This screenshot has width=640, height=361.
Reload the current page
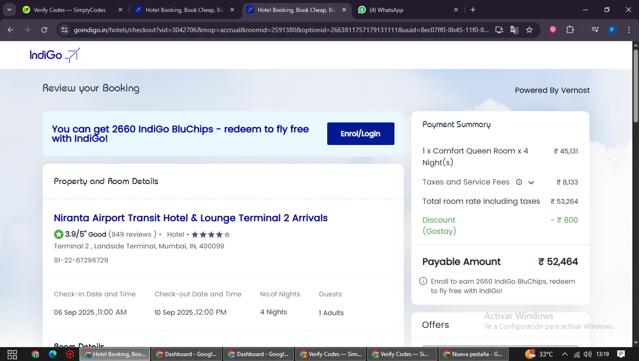(x=44, y=30)
